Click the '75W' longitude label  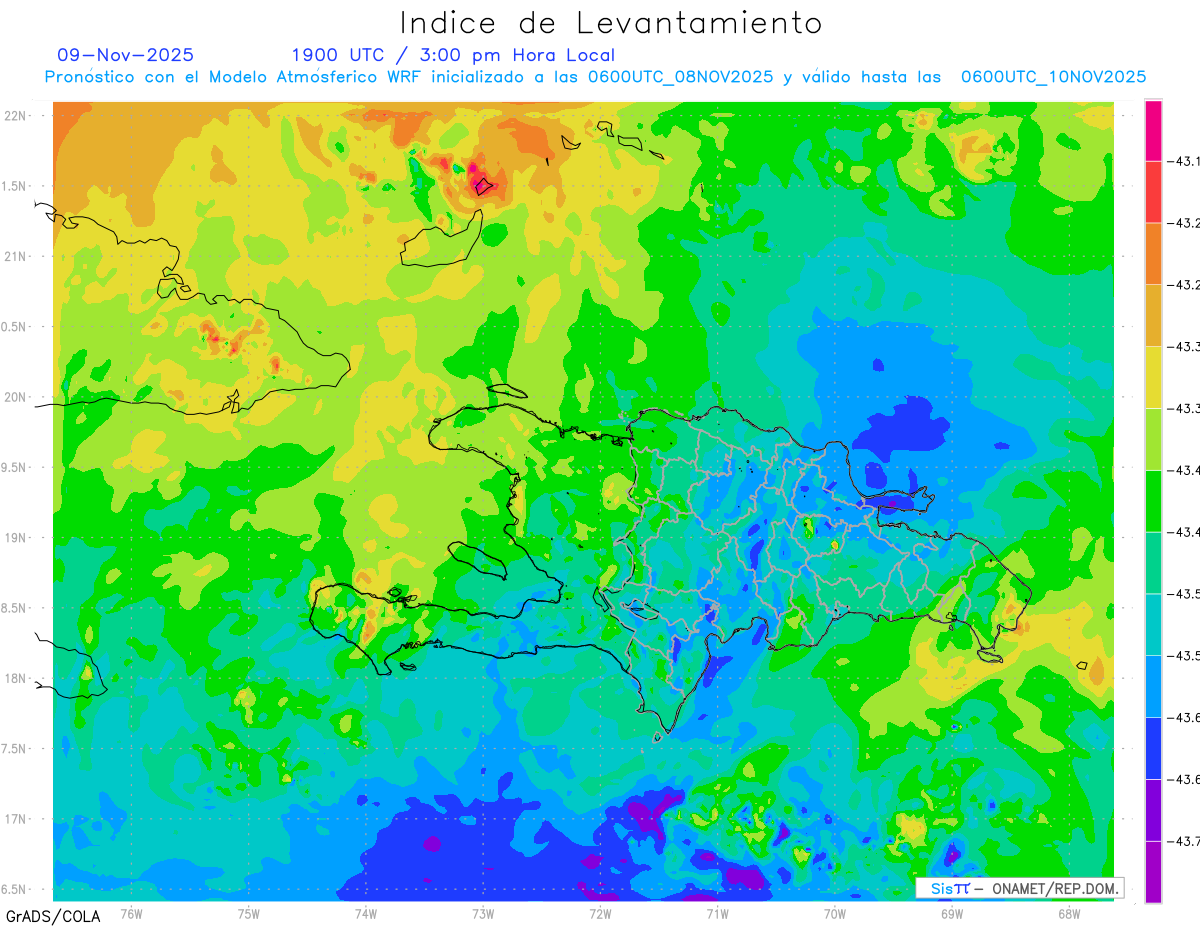pos(249,913)
